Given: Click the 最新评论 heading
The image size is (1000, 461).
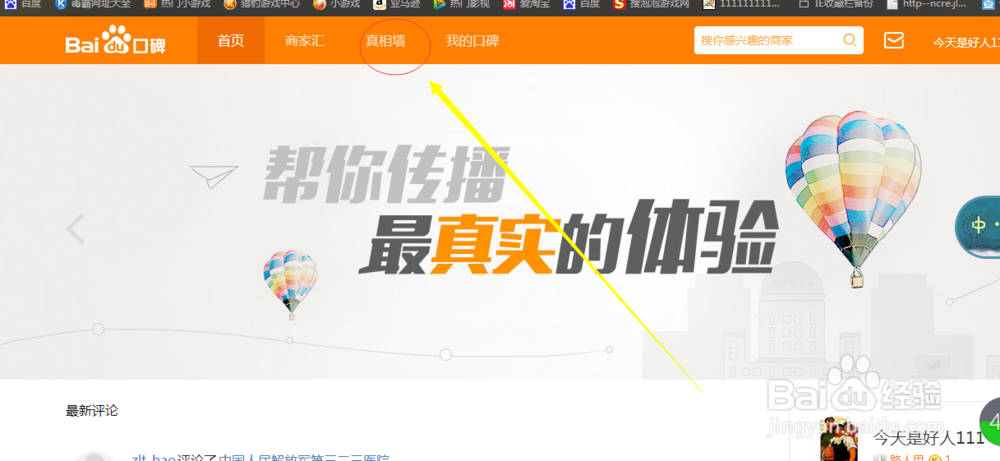Looking at the screenshot, I should tap(92, 411).
